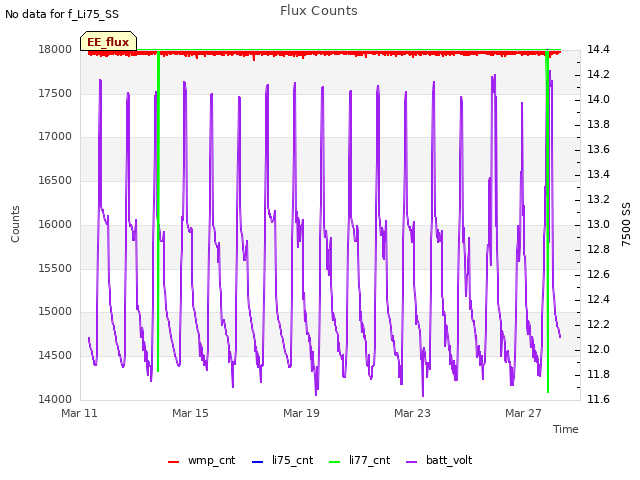This screenshot has width=640, height=480.
Task: Click the Mar 15 x-axis label
Action: pyautogui.click(x=190, y=413)
